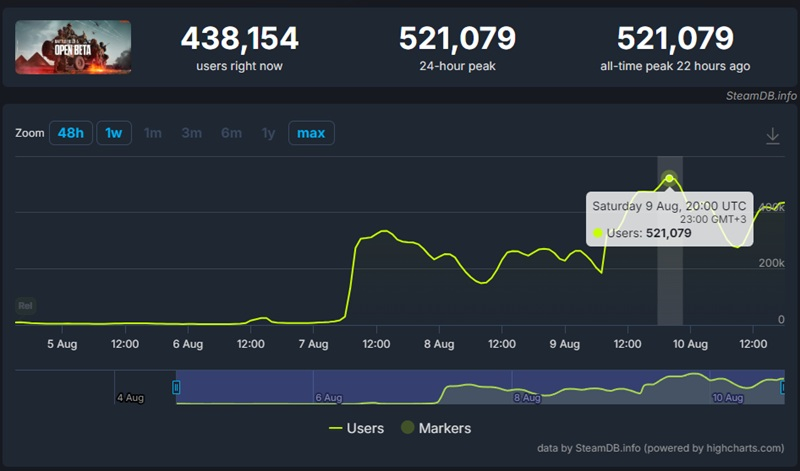Open the Open Beta game thumbnail
Image resolution: width=800 pixels, height=471 pixels.
coord(73,48)
